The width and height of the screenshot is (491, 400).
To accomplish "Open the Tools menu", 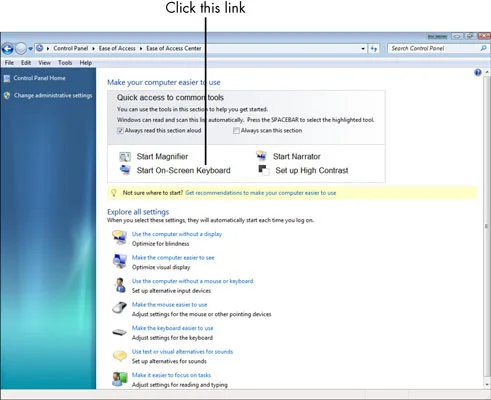I will pos(65,63).
